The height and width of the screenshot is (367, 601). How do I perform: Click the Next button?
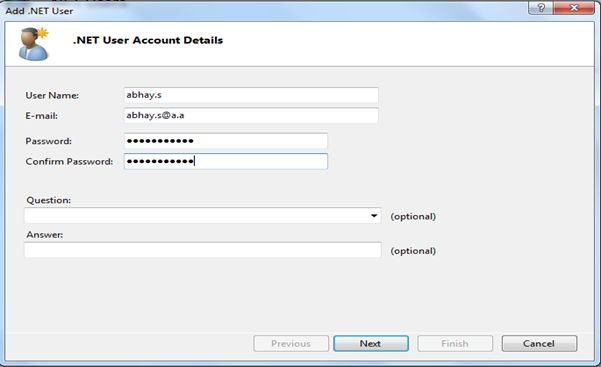371,343
